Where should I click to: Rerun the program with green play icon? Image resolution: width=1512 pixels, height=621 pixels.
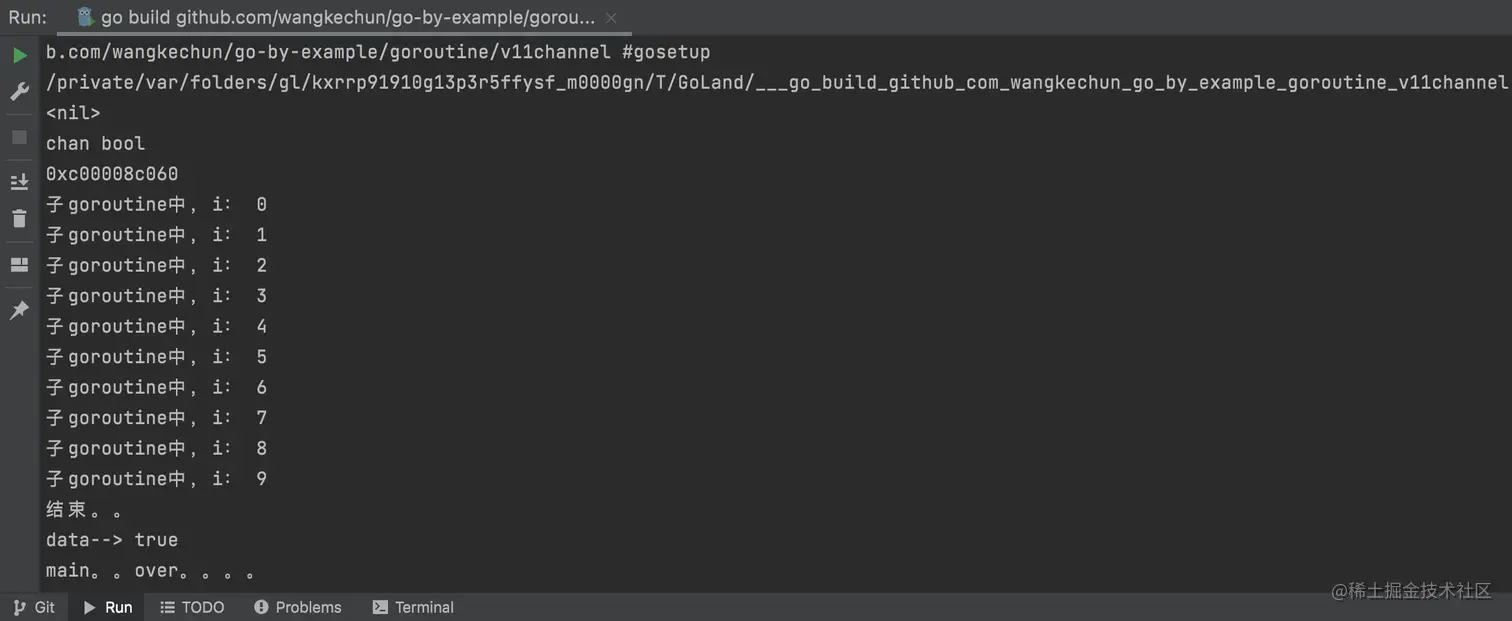pos(19,55)
